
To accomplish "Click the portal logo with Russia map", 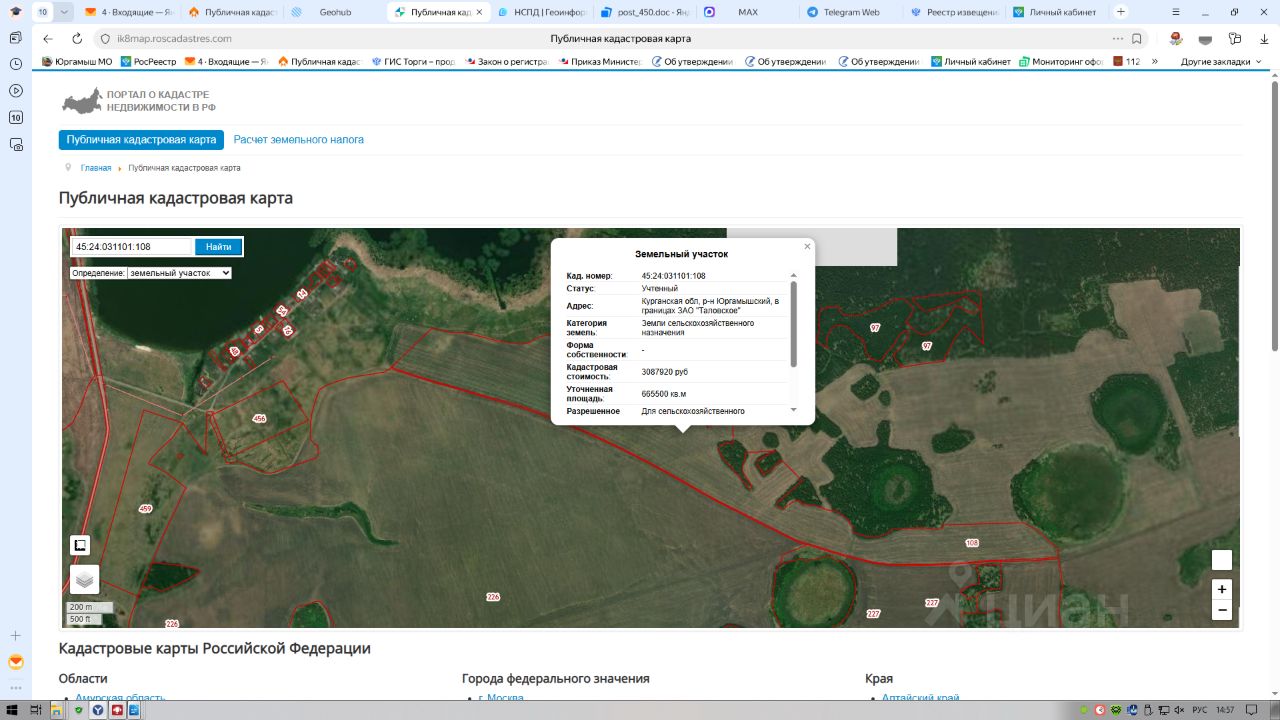I will (x=138, y=101).
